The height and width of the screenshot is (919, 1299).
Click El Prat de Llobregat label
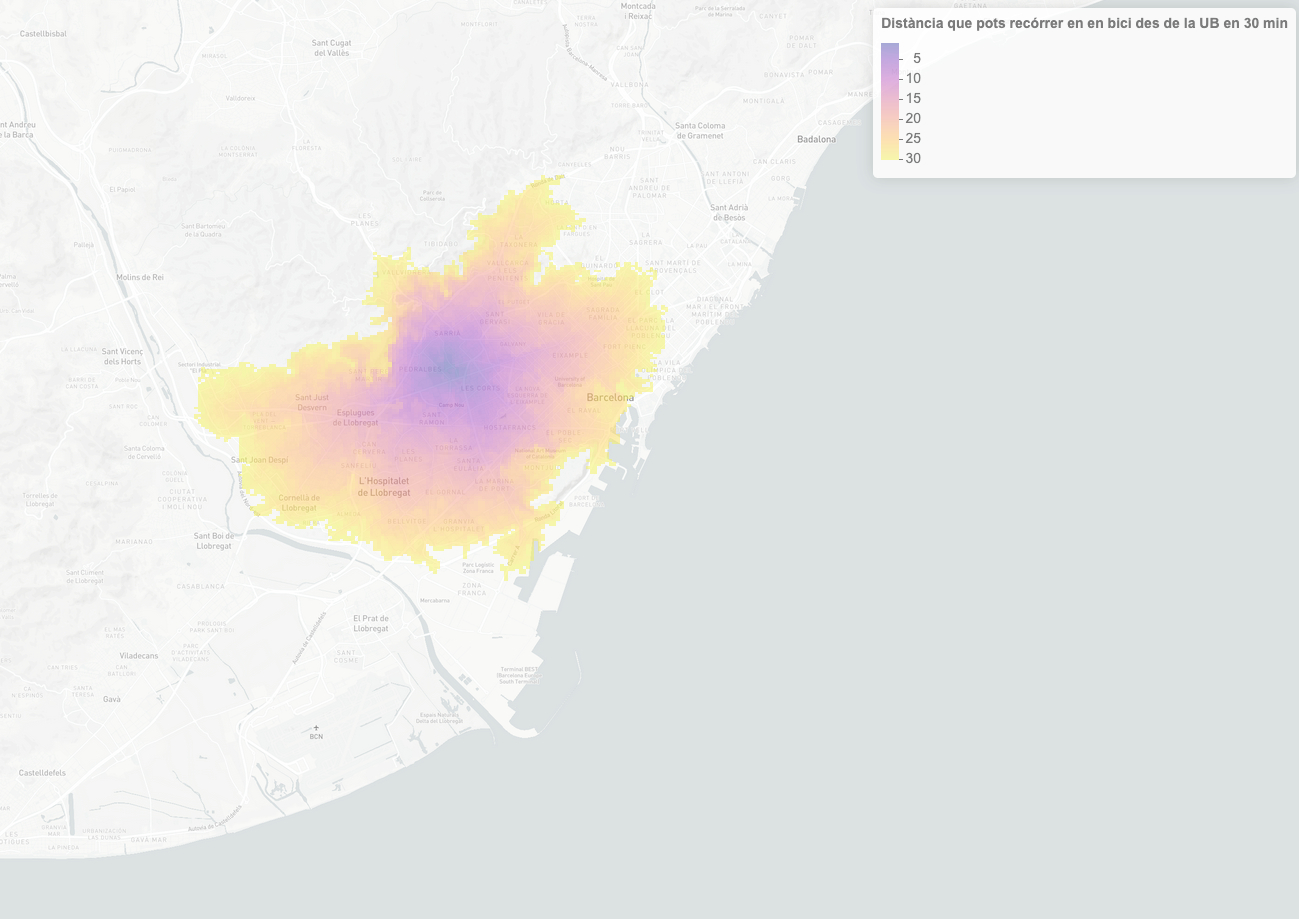(370, 623)
